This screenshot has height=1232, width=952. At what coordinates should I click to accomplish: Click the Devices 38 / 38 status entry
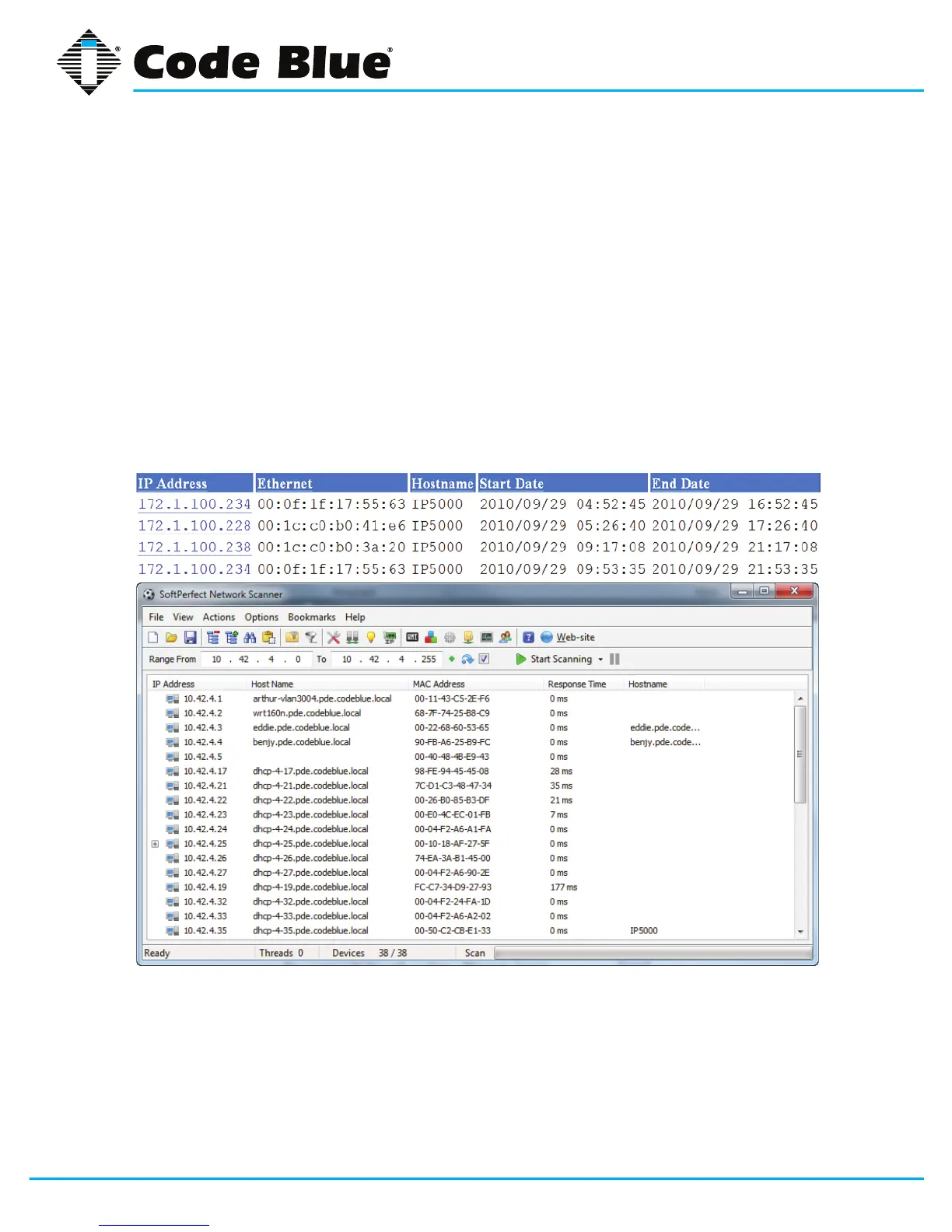point(369,953)
